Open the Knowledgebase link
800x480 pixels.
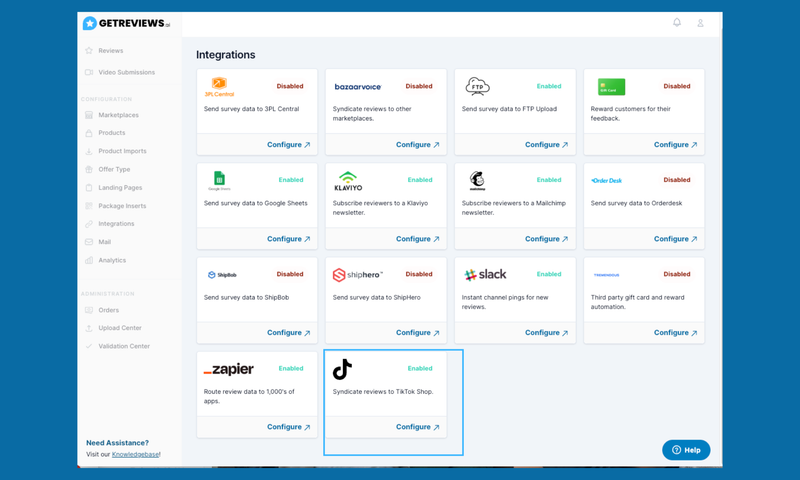[x=135, y=454]
